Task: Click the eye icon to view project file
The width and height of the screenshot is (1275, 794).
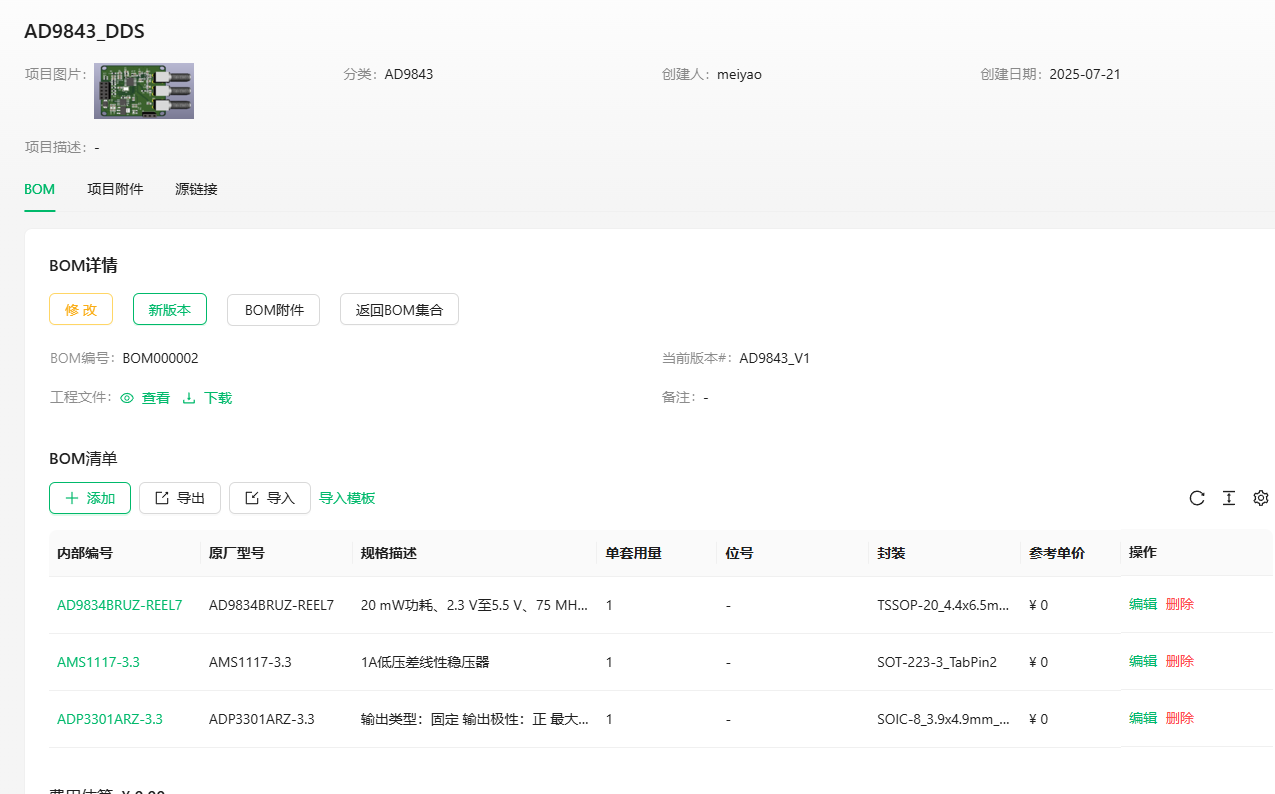Action: point(127,398)
